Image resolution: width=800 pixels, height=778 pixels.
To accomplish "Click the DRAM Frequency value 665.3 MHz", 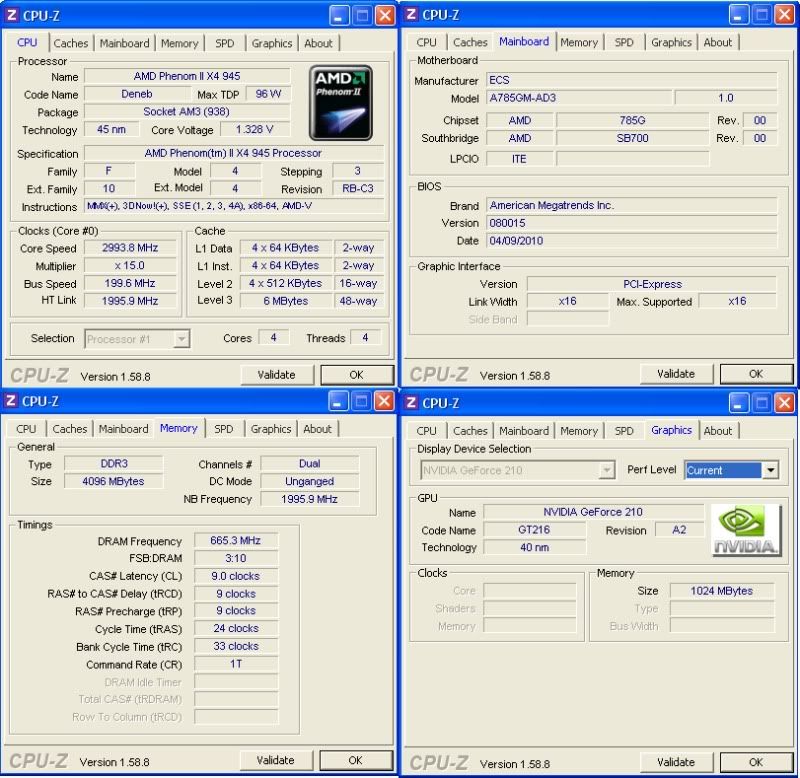I will pyautogui.click(x=236, y=540).
